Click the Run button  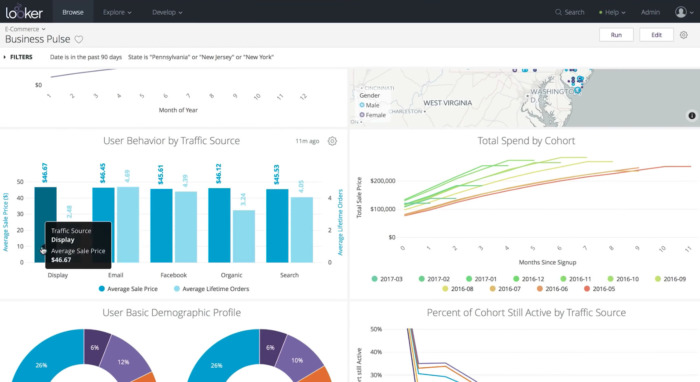[x=616, y=35]
